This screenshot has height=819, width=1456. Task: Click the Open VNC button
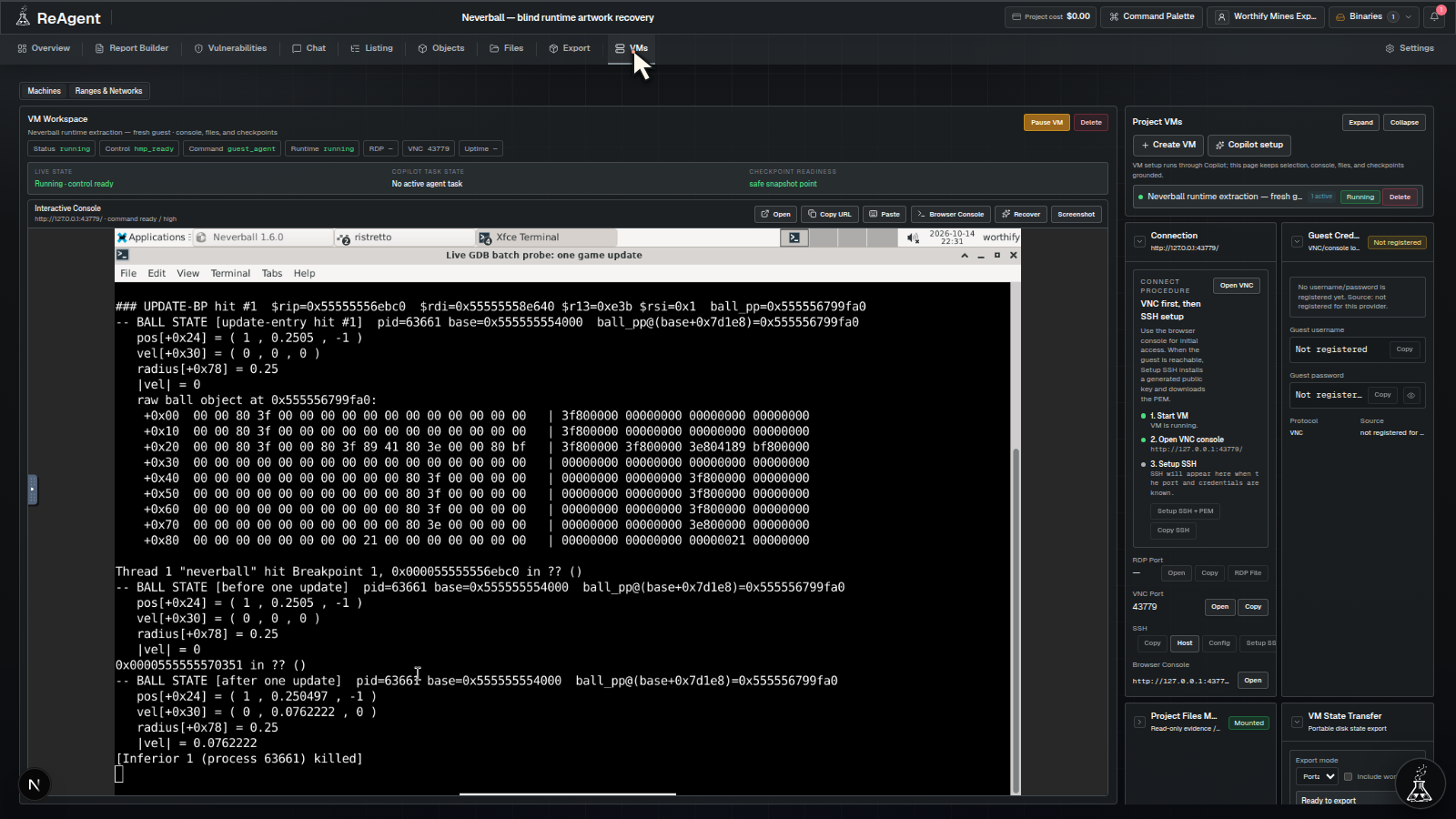[1237, 286]
